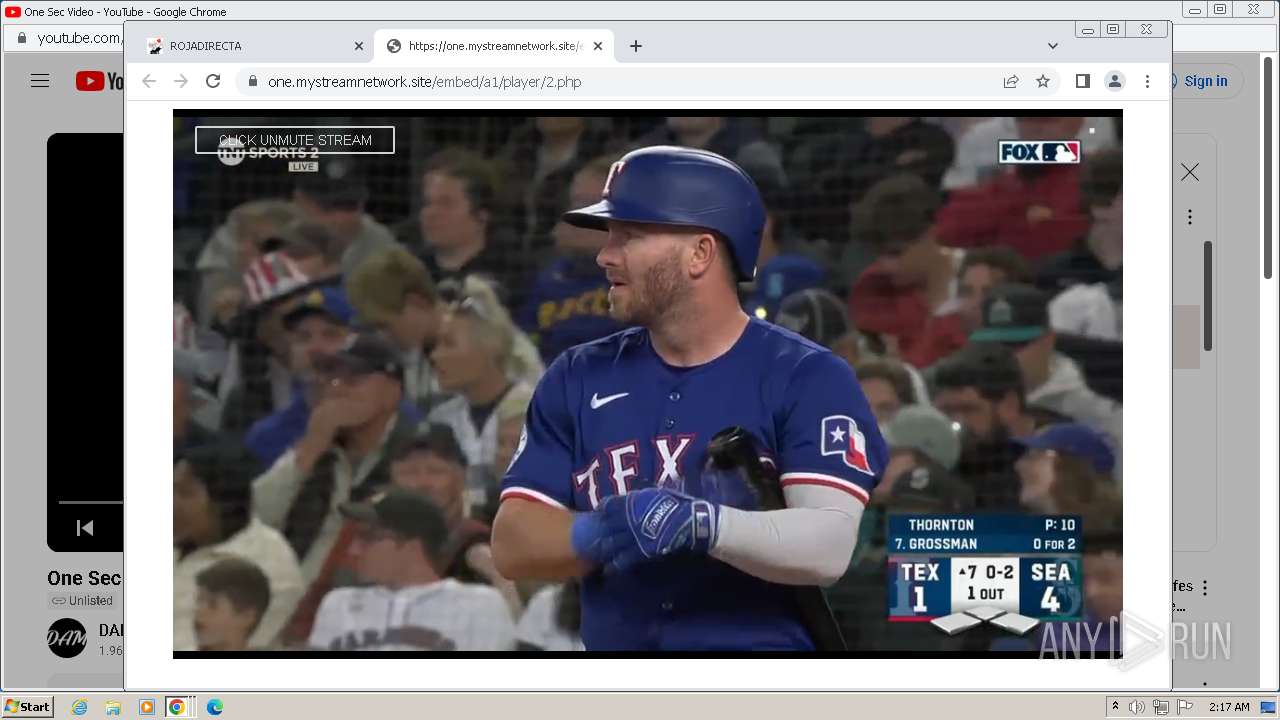This screenshot has height=720, width=1280.
Task: Open Chrome three-dot menu
Action: [1147, 81]
